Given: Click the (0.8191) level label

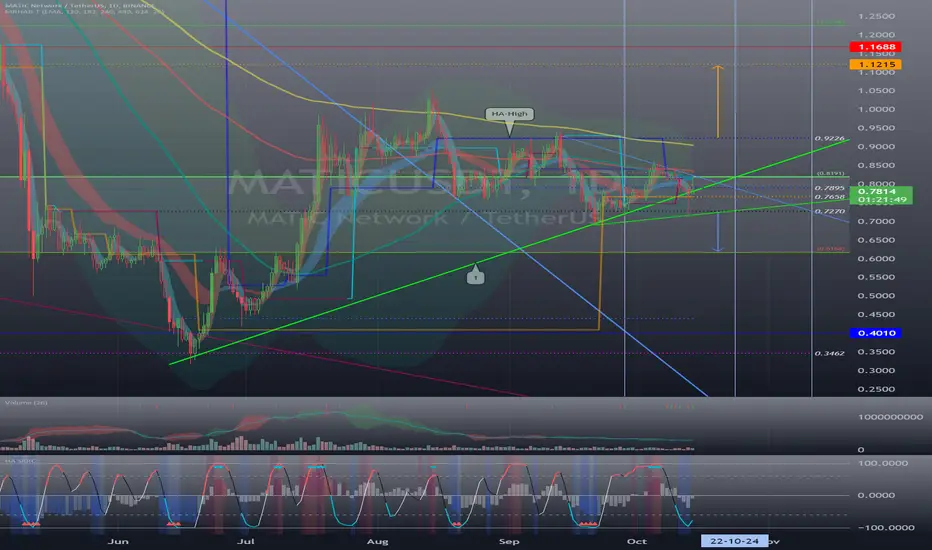Looking at the screenshot, I should tap(831, 173).
